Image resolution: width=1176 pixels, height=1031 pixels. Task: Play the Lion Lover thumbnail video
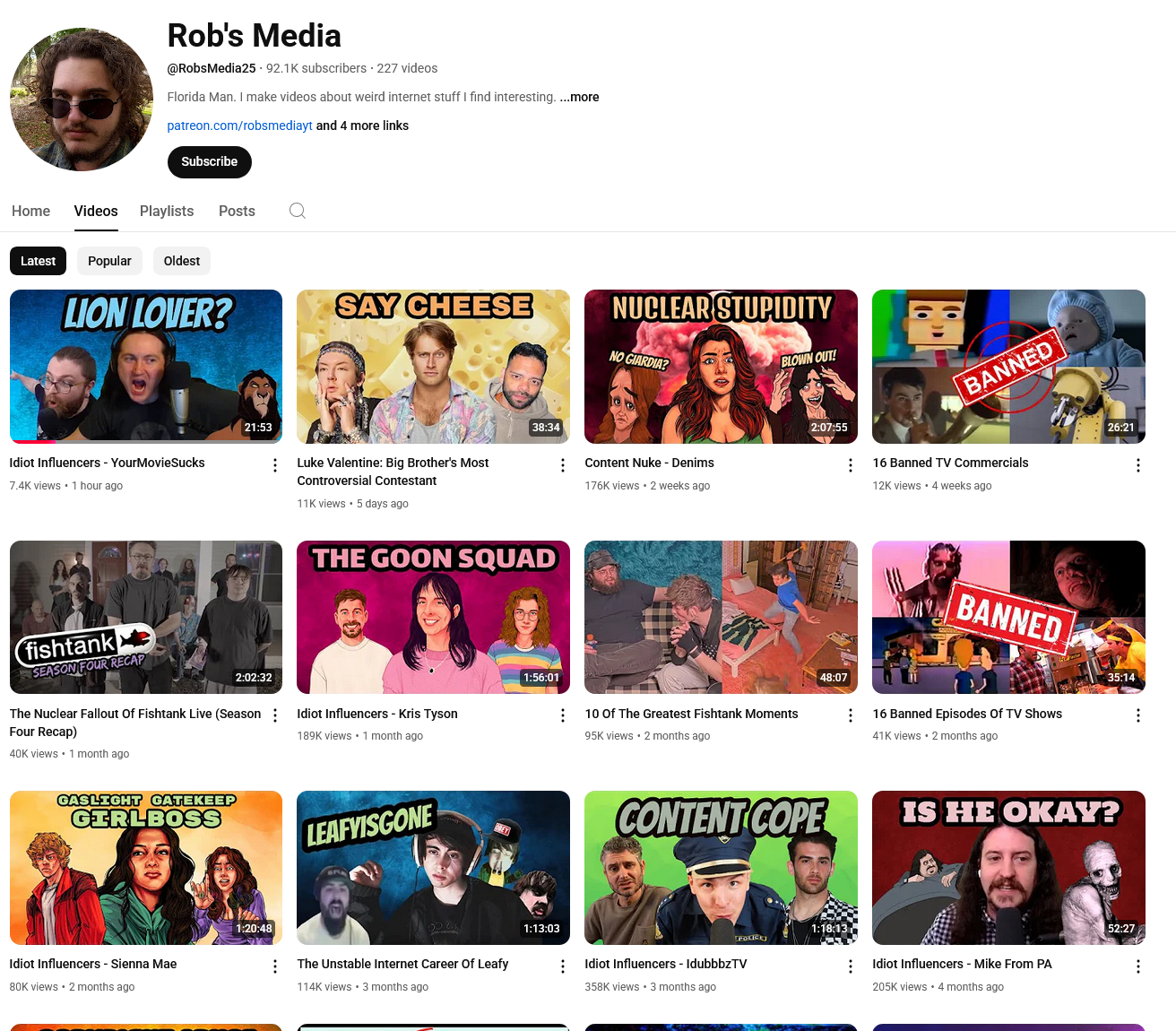146,366
